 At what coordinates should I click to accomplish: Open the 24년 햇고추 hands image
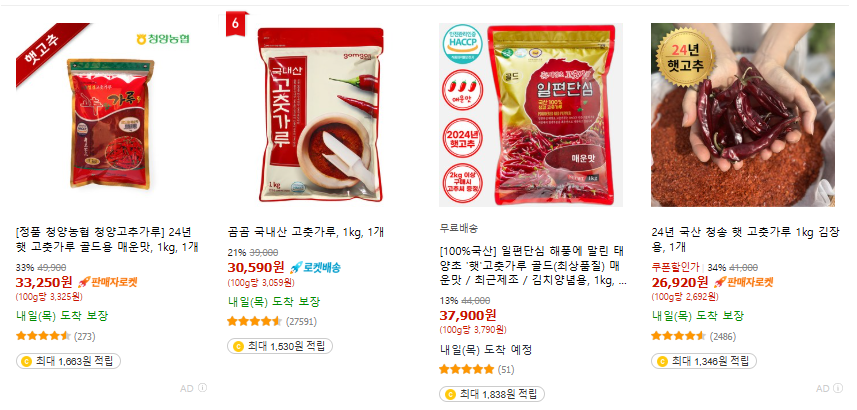[x=743, y=115]
